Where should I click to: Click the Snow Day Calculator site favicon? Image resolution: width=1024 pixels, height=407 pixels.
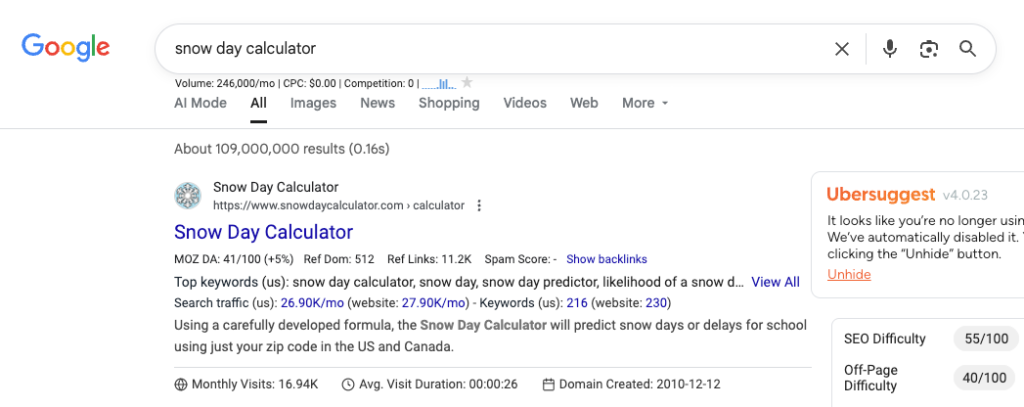(x=187, y=196)
